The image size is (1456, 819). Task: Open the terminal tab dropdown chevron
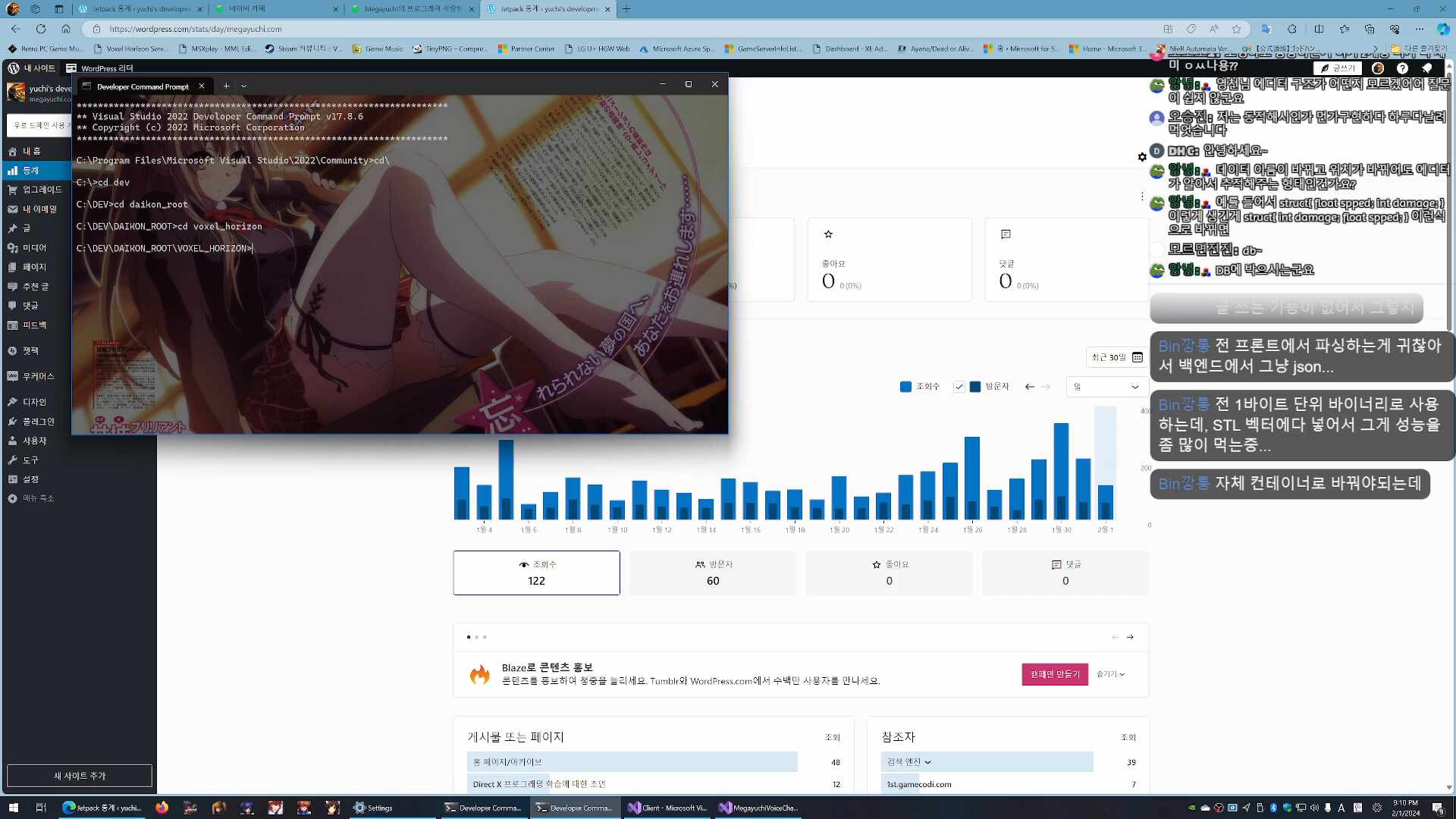coord(243,86)
